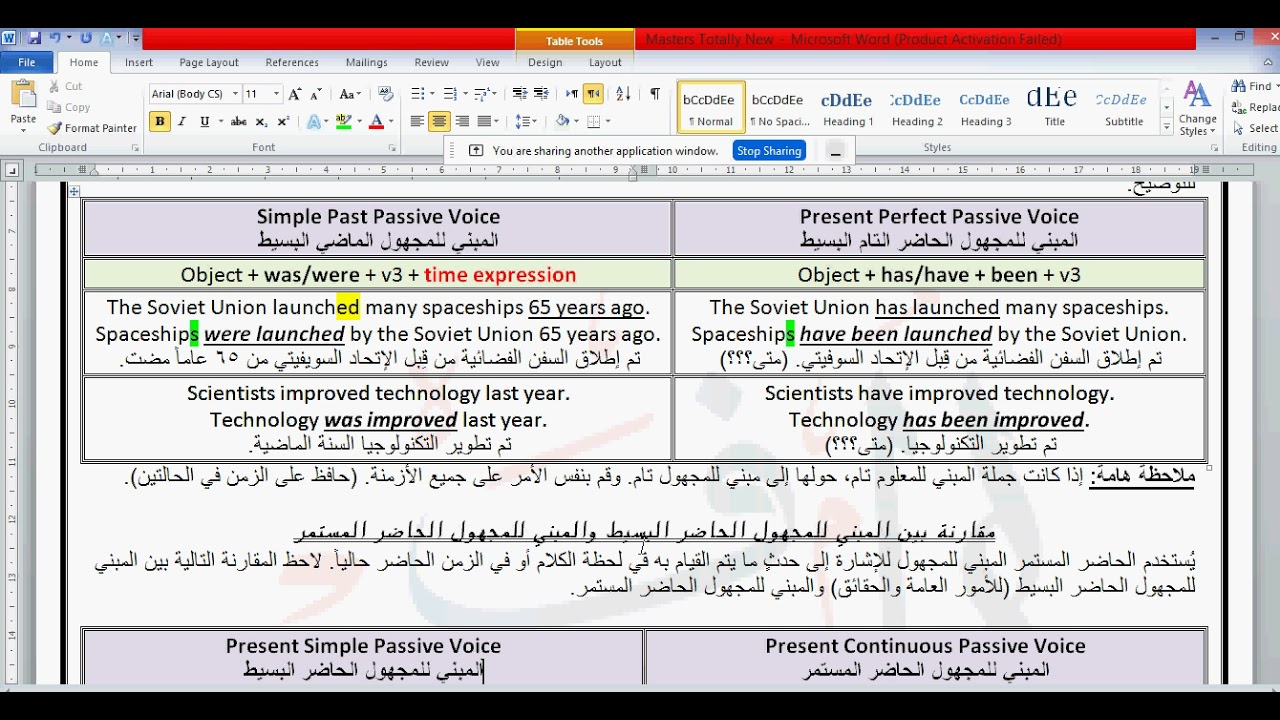Switch to the References tab
This screenshot has height=720, width=1280.
(292, 62)
